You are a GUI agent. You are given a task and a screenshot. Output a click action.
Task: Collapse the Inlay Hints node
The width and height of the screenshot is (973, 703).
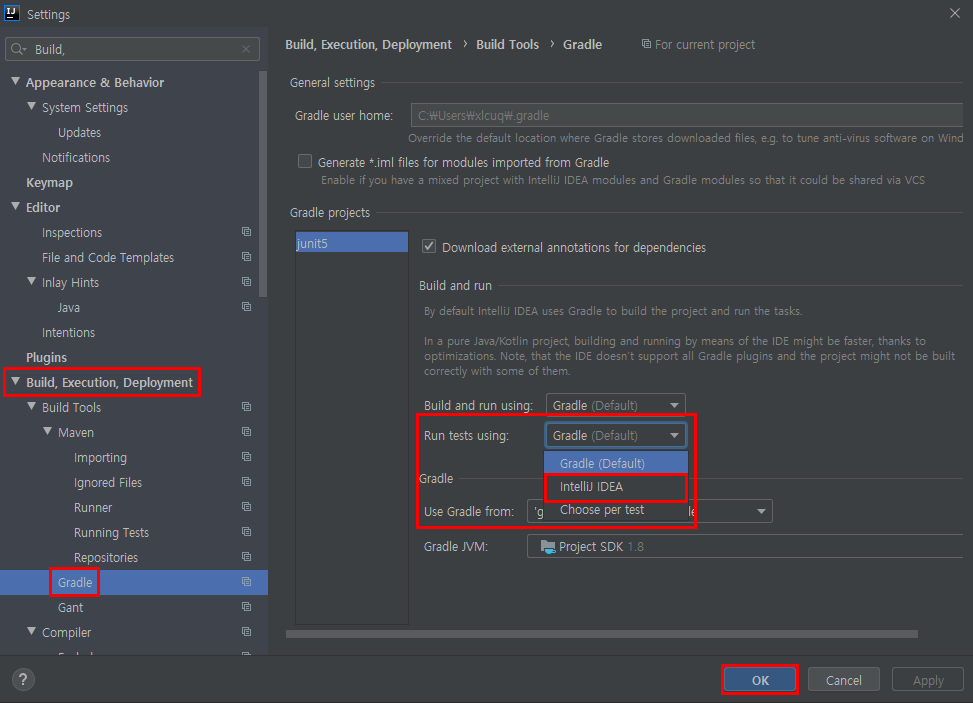coord(32,281)
